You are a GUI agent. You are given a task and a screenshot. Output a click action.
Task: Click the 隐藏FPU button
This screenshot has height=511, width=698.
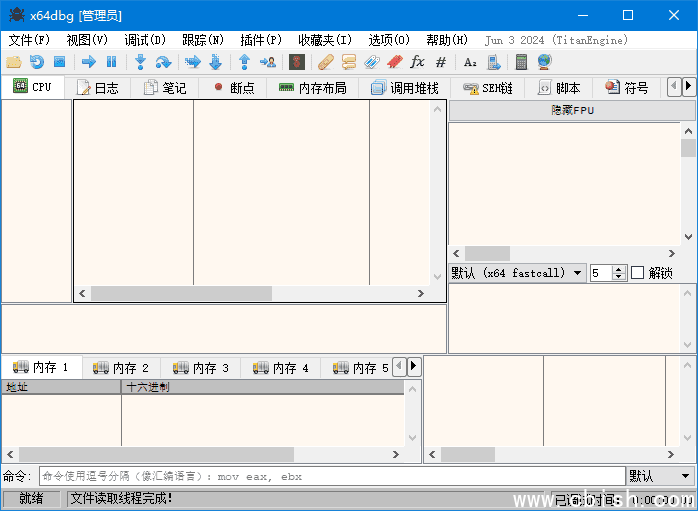(572, 110)
